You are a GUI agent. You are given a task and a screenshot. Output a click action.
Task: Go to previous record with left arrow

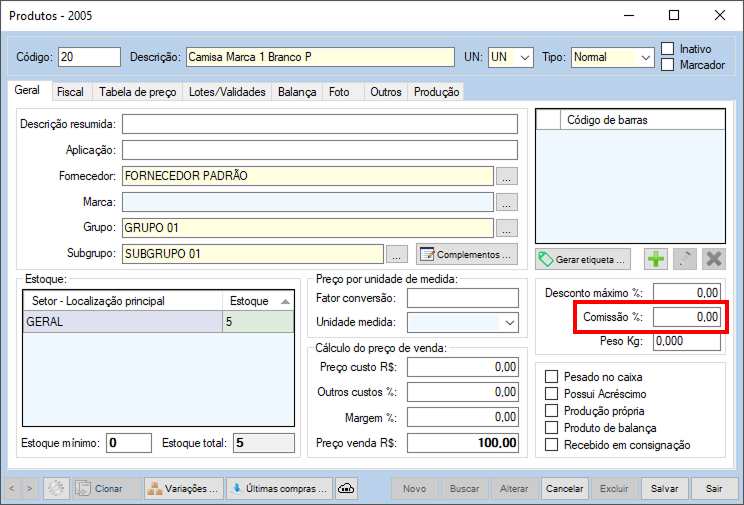13,489
